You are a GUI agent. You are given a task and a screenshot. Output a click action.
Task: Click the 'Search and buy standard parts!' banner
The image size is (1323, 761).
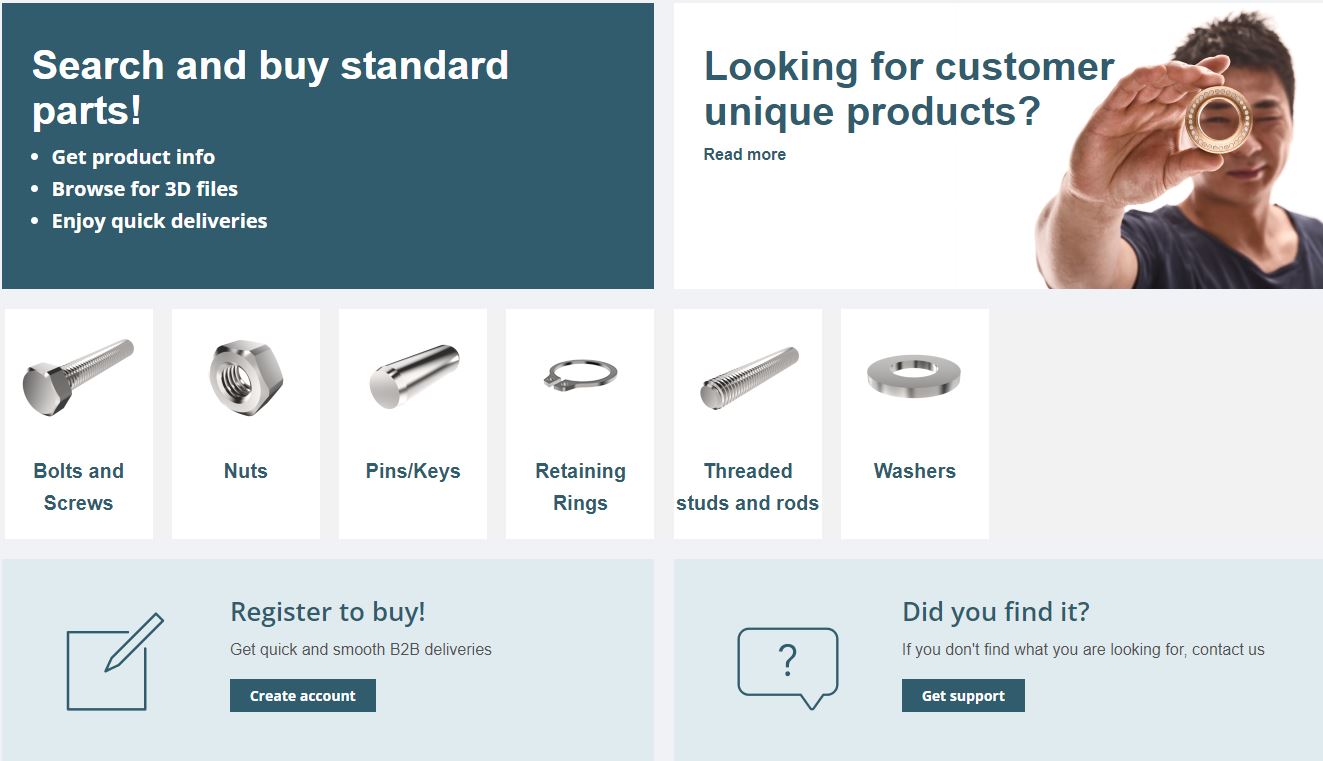(328, 146)
